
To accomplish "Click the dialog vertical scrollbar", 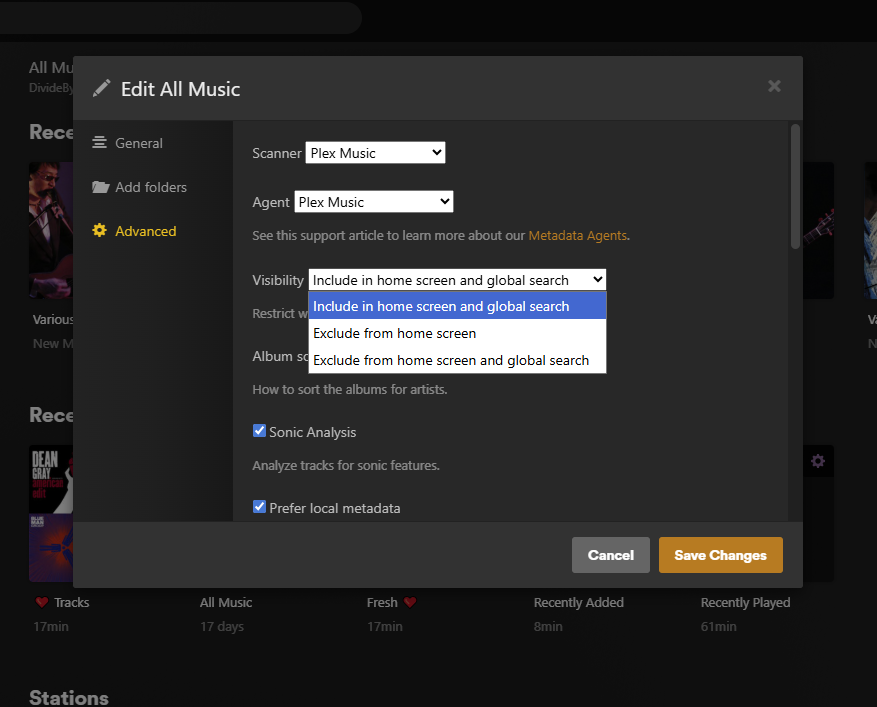I will 795,186.
